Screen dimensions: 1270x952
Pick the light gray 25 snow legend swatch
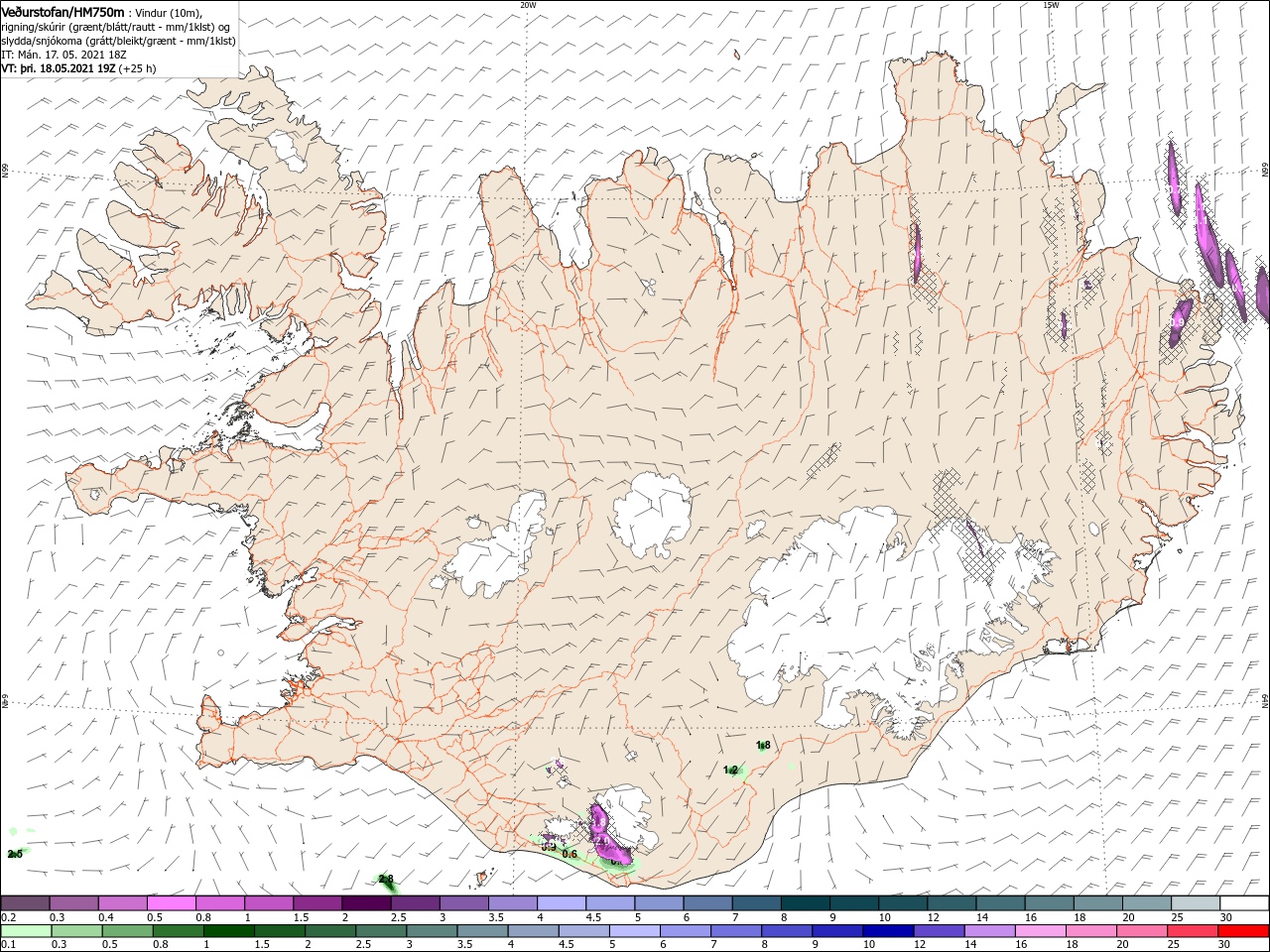tap(1195, 902)
